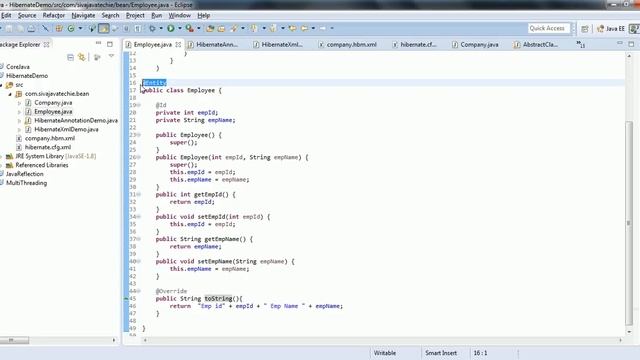Screen dimensions: 640x360
Task: Click the Smart Insert status bar entry
Action: [441, 353]
